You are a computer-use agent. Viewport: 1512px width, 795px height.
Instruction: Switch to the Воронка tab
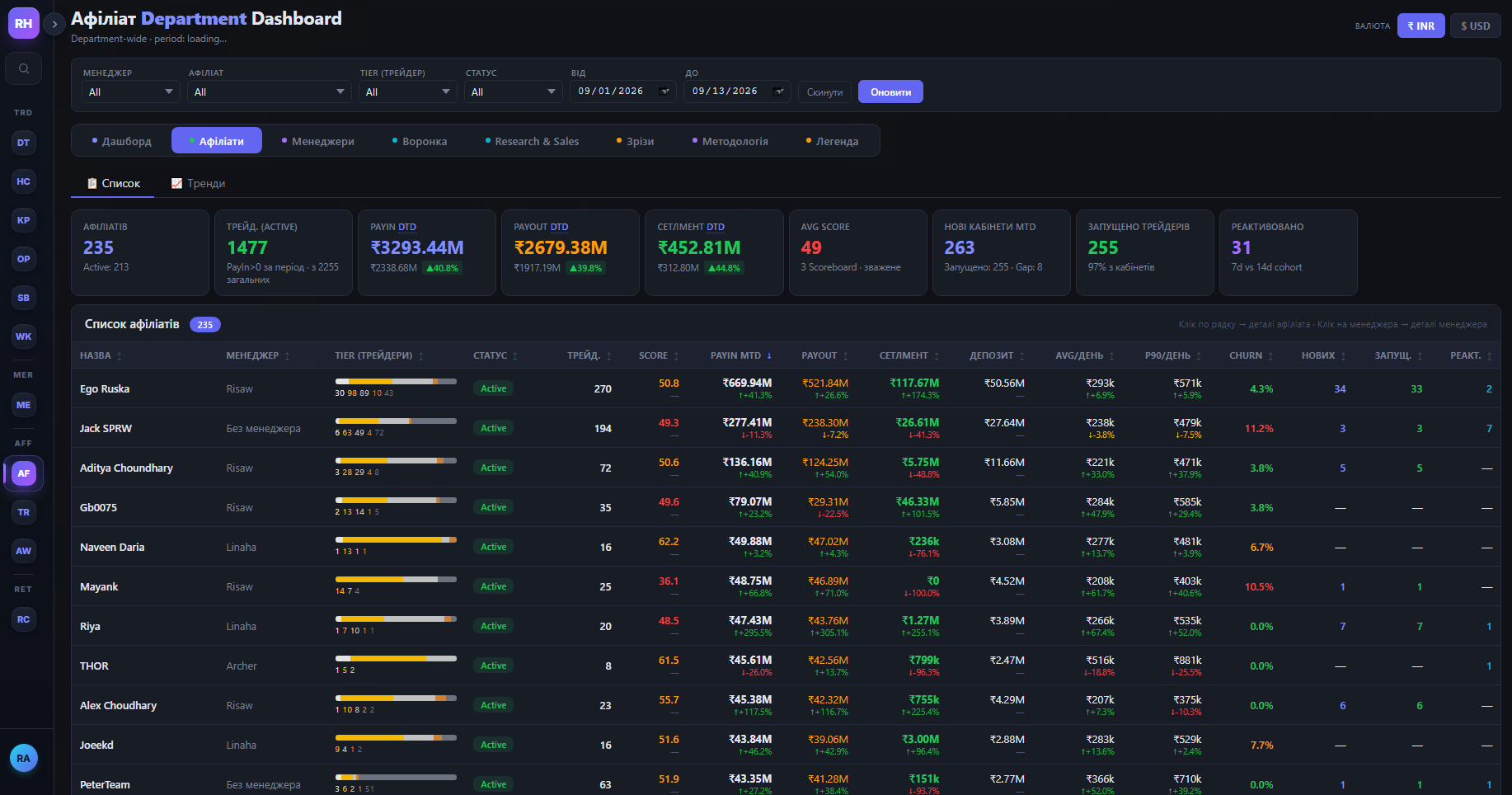(420, 141)
